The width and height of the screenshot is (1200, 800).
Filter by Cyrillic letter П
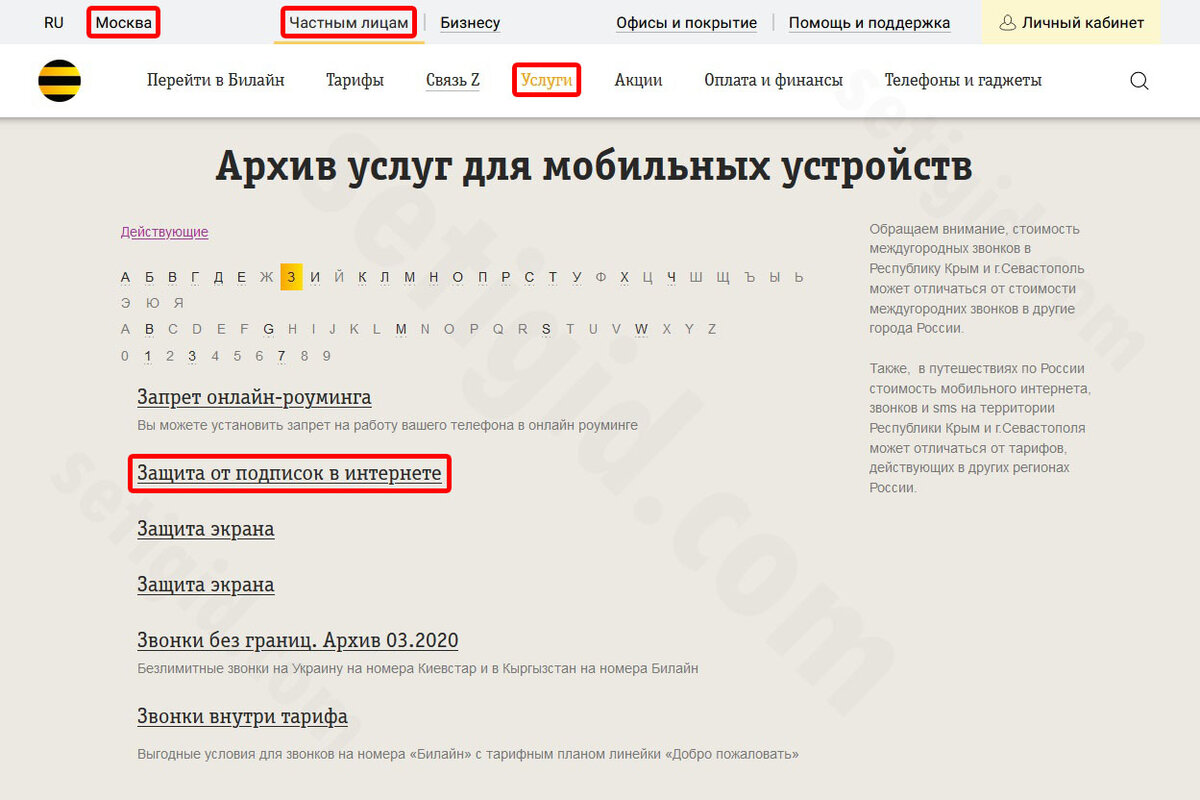point(482,277)
